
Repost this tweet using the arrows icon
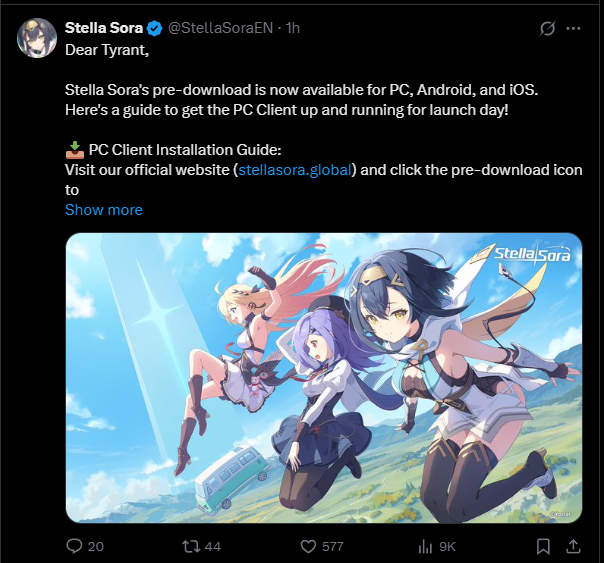[x=191, y=546]
